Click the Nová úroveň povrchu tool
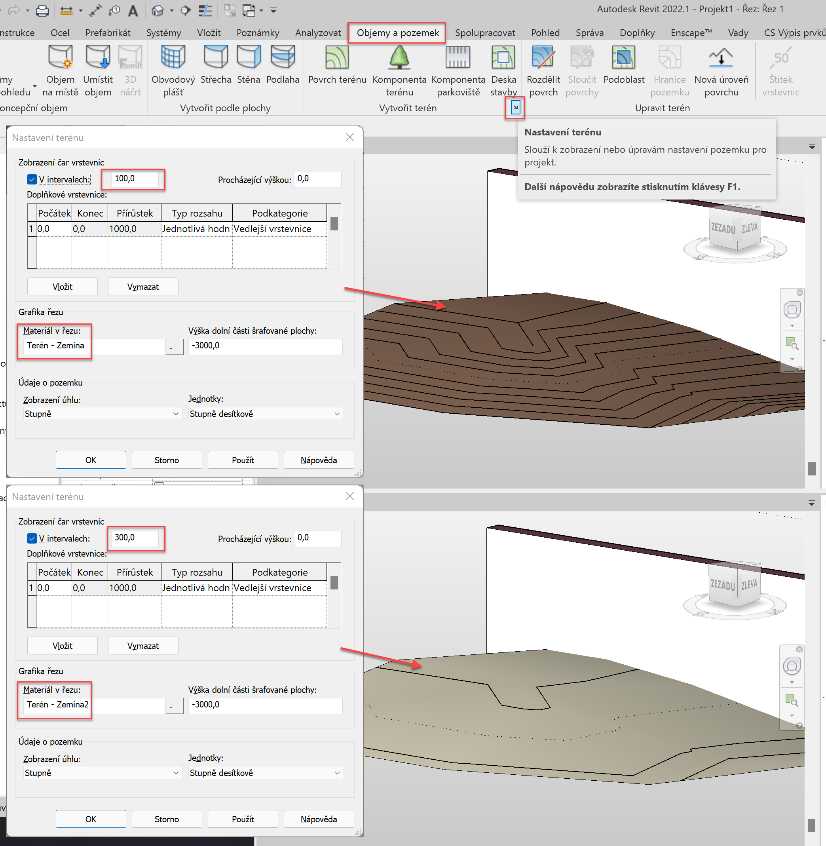The height and width of the screenshot is (846, 826). pos(721,71)
